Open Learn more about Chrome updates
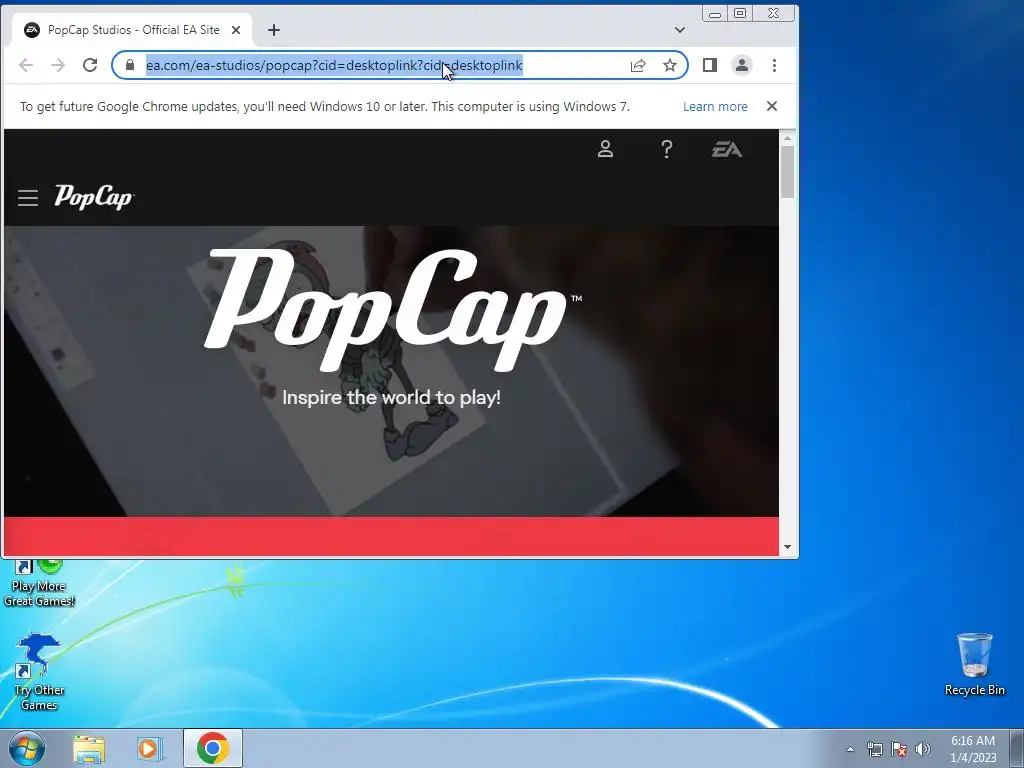Image resolution: width=1024 pixels, height=768 pixels. (x=715, y=106)
